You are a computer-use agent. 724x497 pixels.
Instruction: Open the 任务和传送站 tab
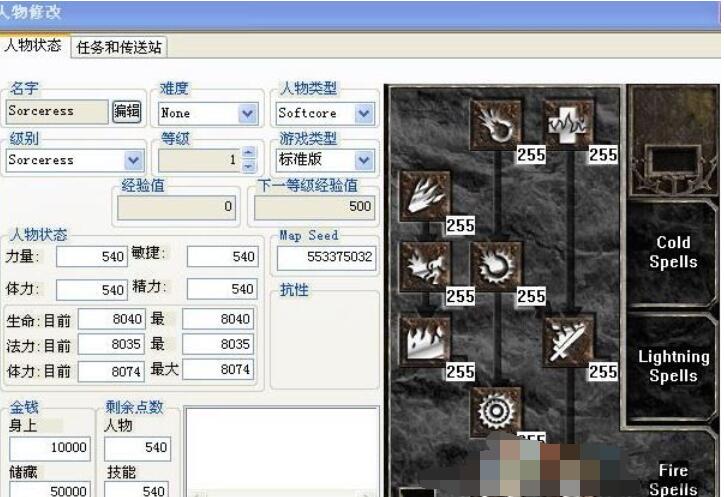(119, 47)
